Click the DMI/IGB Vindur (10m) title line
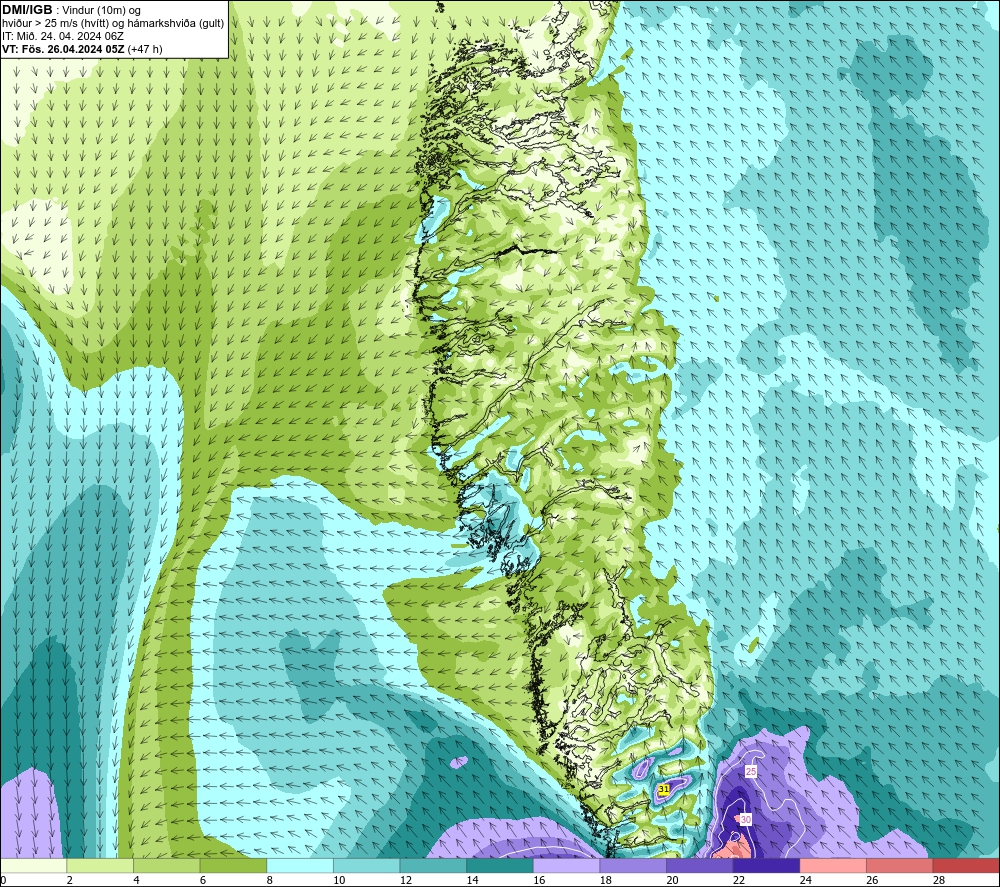The width and height of the screenshot is (1000, 887). [x=71, y=10]
